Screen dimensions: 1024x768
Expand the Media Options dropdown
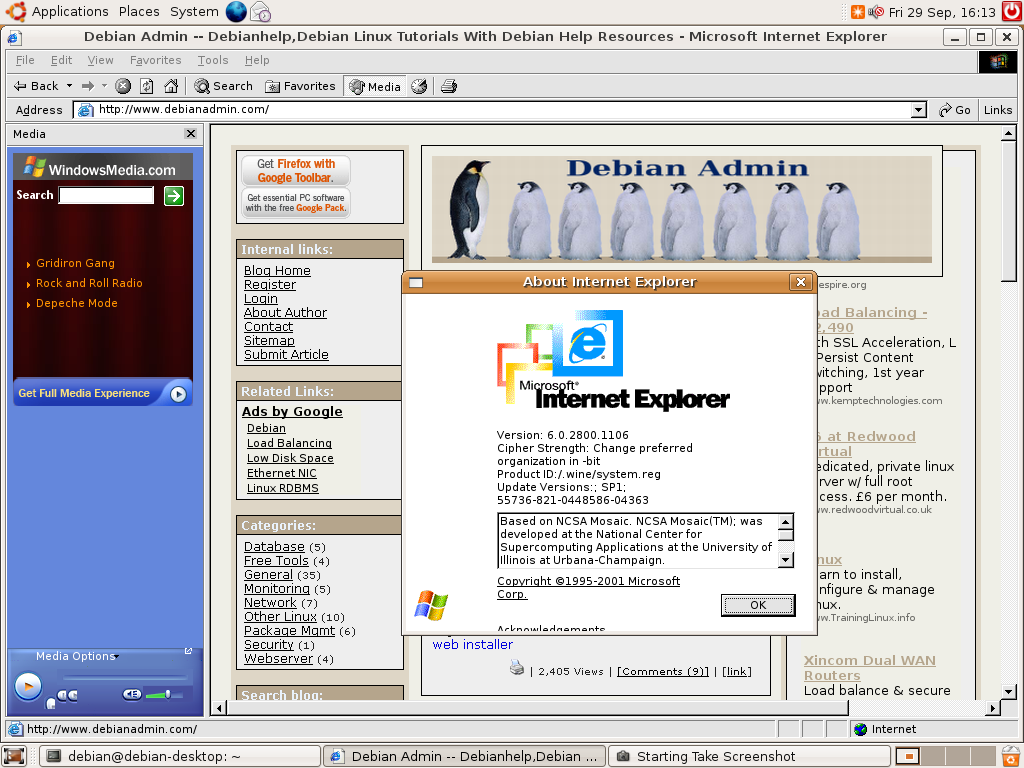(77, 656)
